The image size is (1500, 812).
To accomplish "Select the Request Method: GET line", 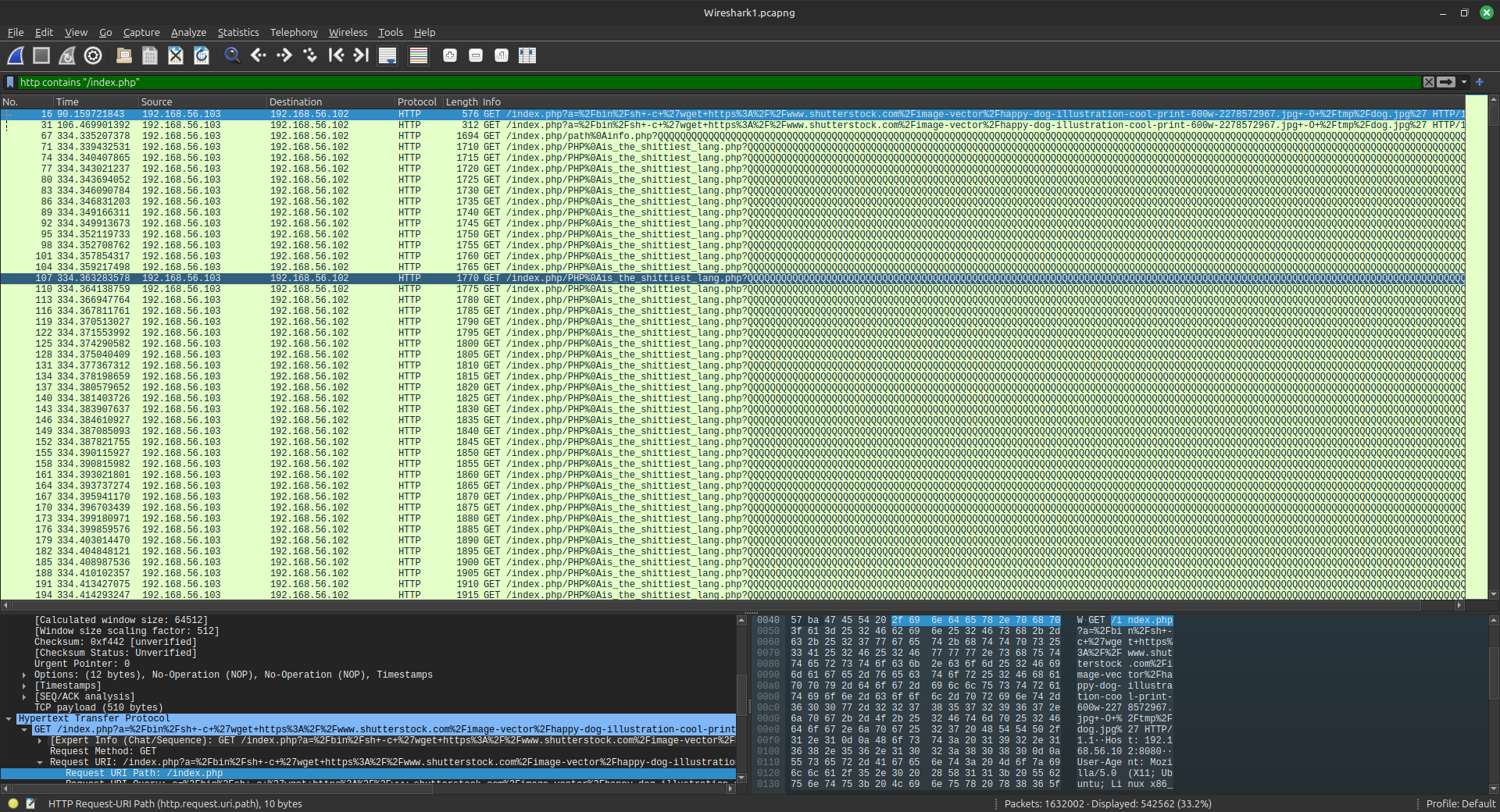I will pos(103,751).
